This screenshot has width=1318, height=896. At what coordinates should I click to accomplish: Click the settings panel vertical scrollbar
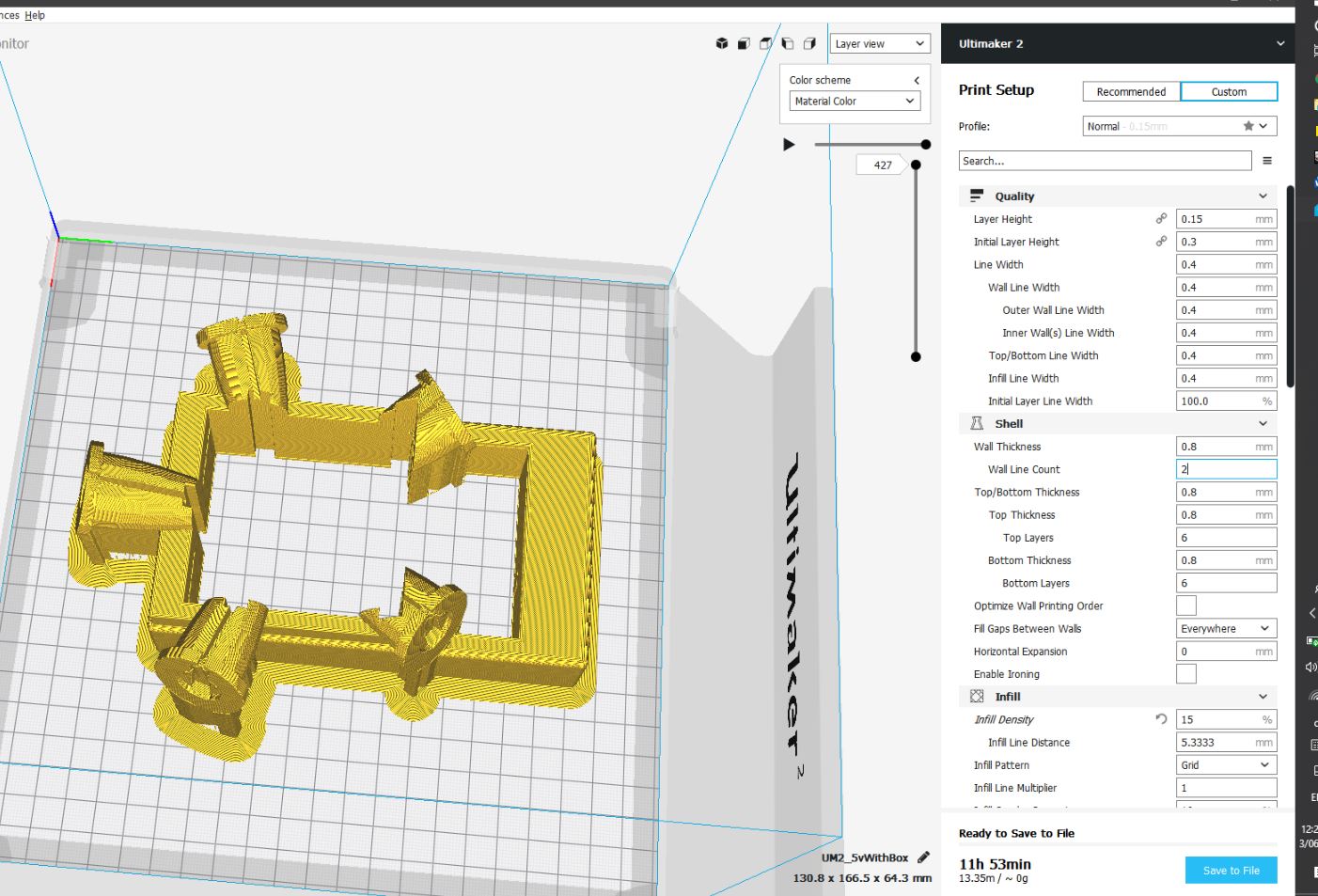[1290, 286]
